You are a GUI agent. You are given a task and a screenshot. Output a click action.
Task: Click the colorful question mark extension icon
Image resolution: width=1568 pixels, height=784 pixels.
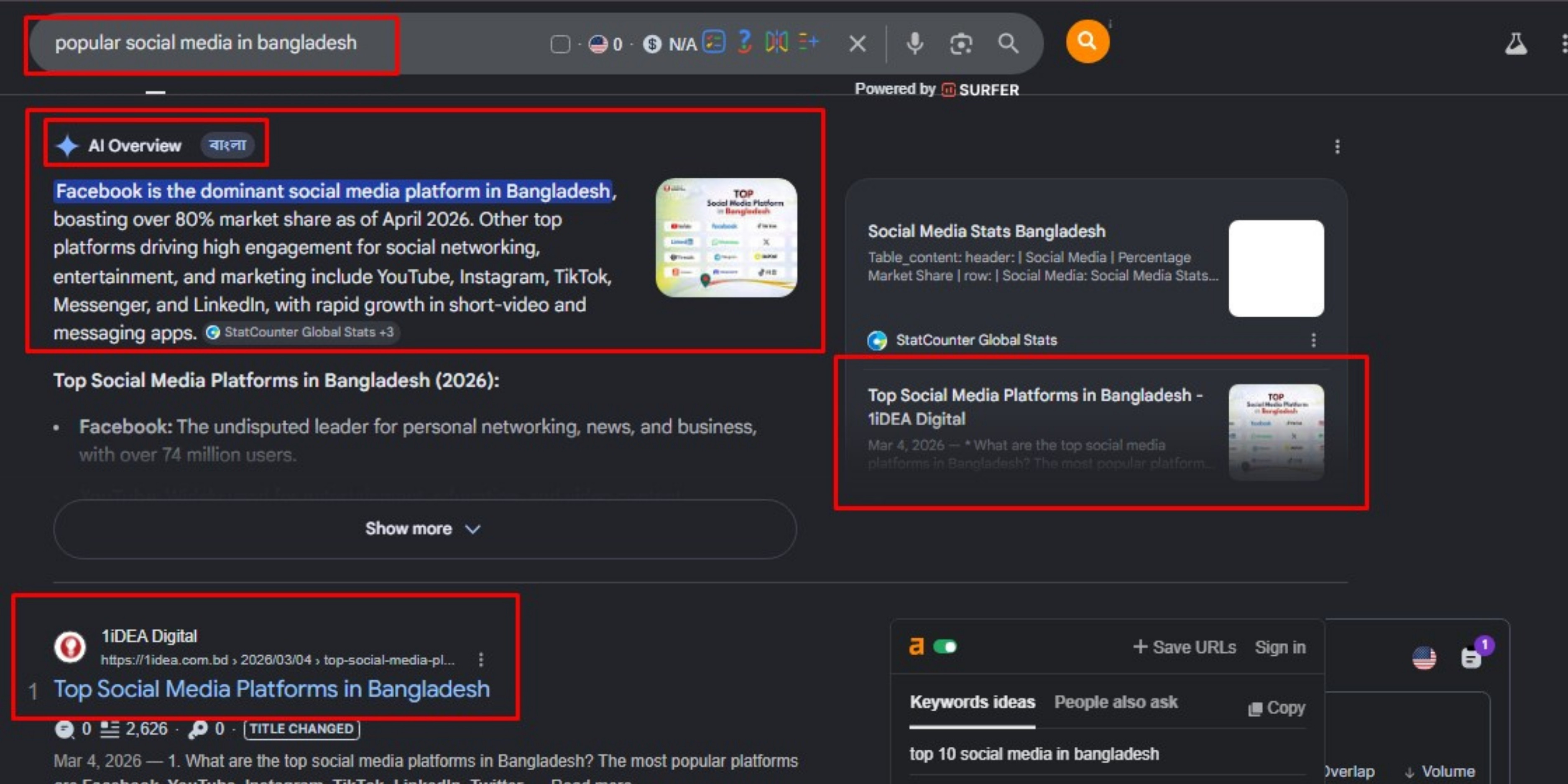tap(744, 42)
